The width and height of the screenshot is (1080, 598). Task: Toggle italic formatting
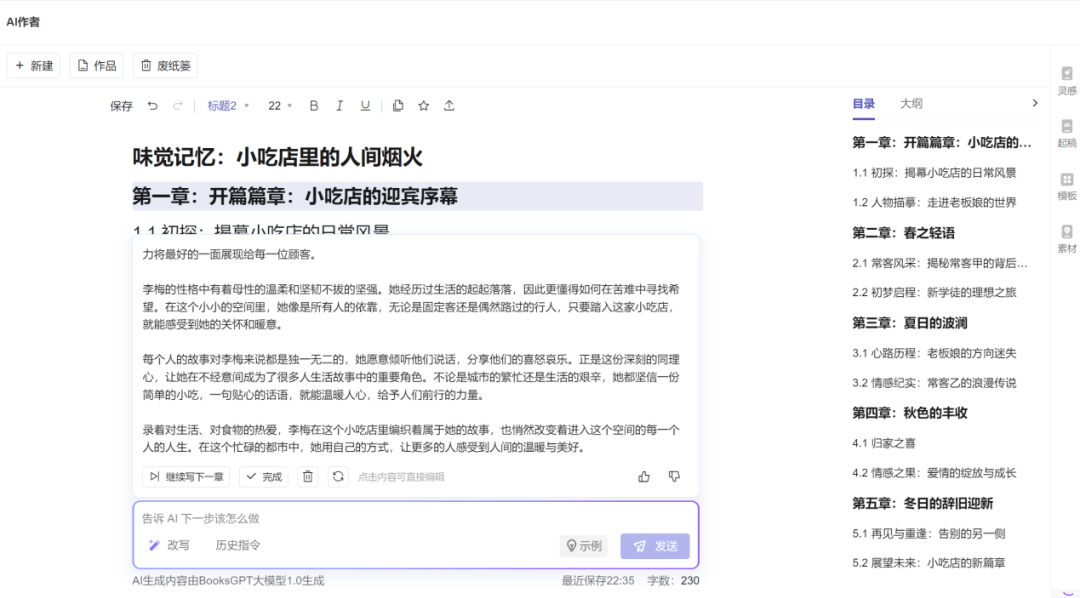pyautogui.click(x=339, y=106)
